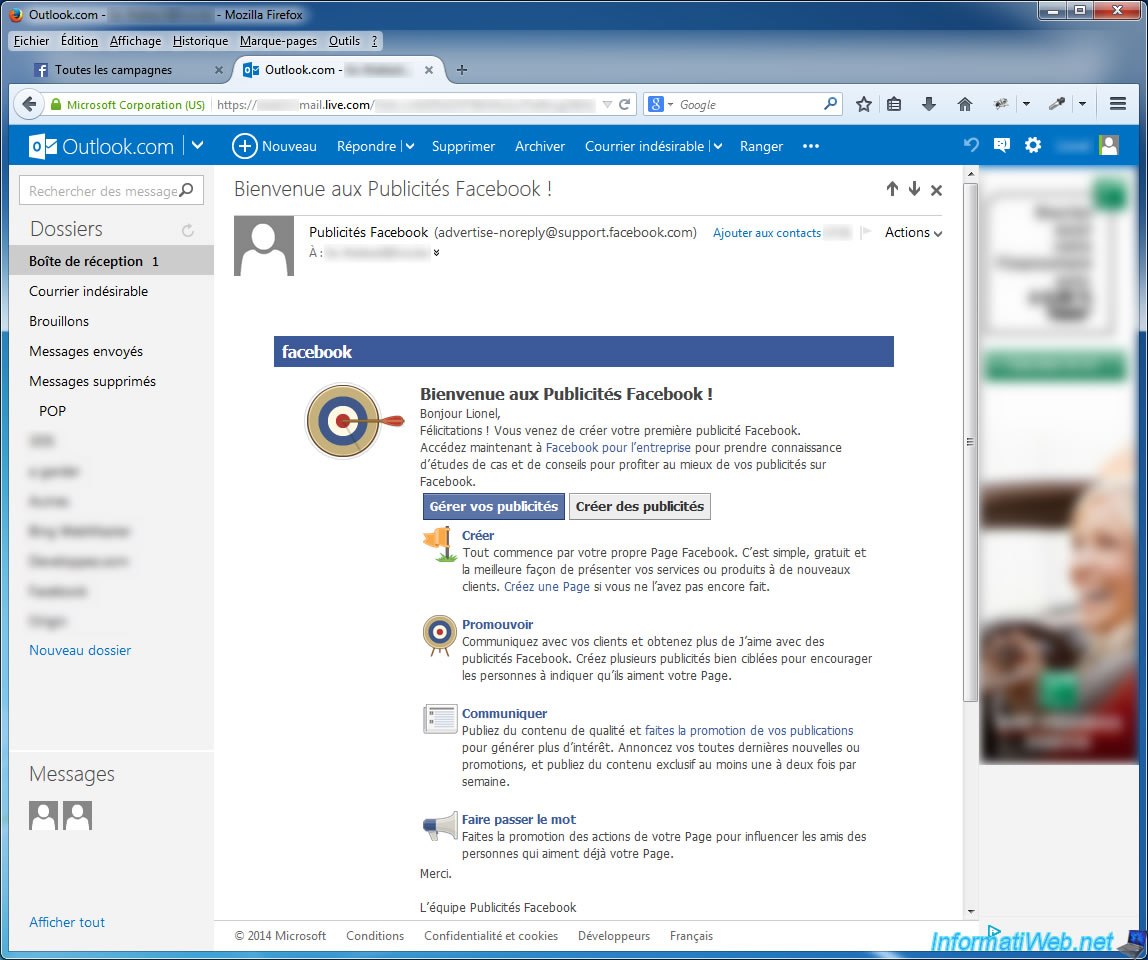Open the messaging chat bubble icon
Screen dimensions: 1148x960
click(x=1002, y=145)
